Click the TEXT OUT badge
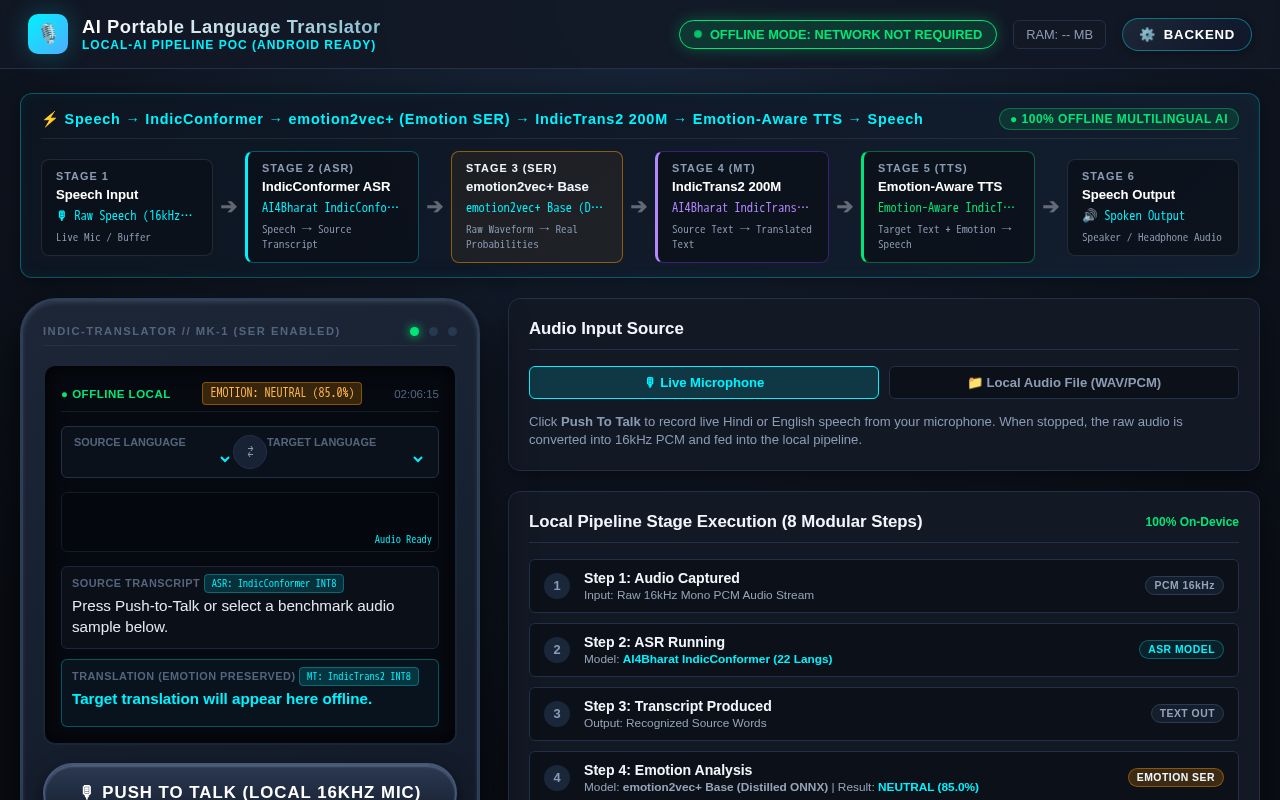The image size is (1280, 800). click(1187, 713)
